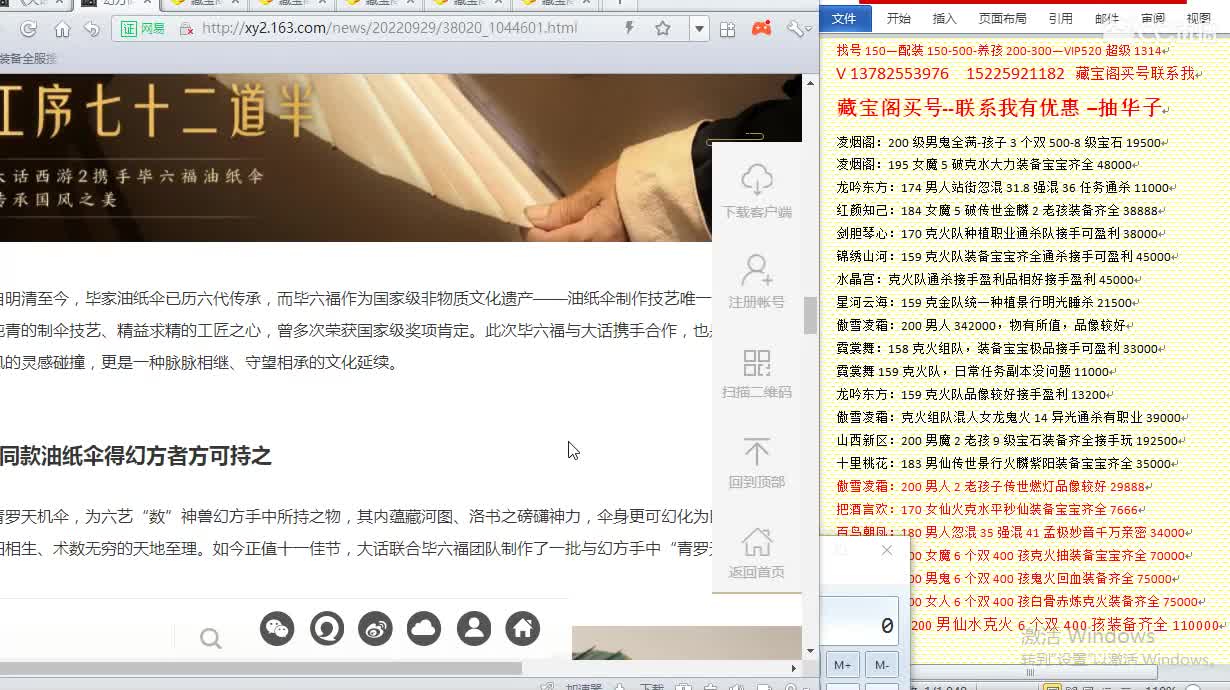Click the M+ calculator memory button

(x=842, y=665)
